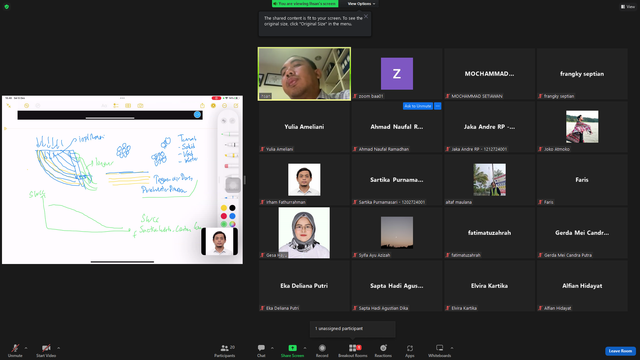Open the View layout menu

[x=628, y=7]
